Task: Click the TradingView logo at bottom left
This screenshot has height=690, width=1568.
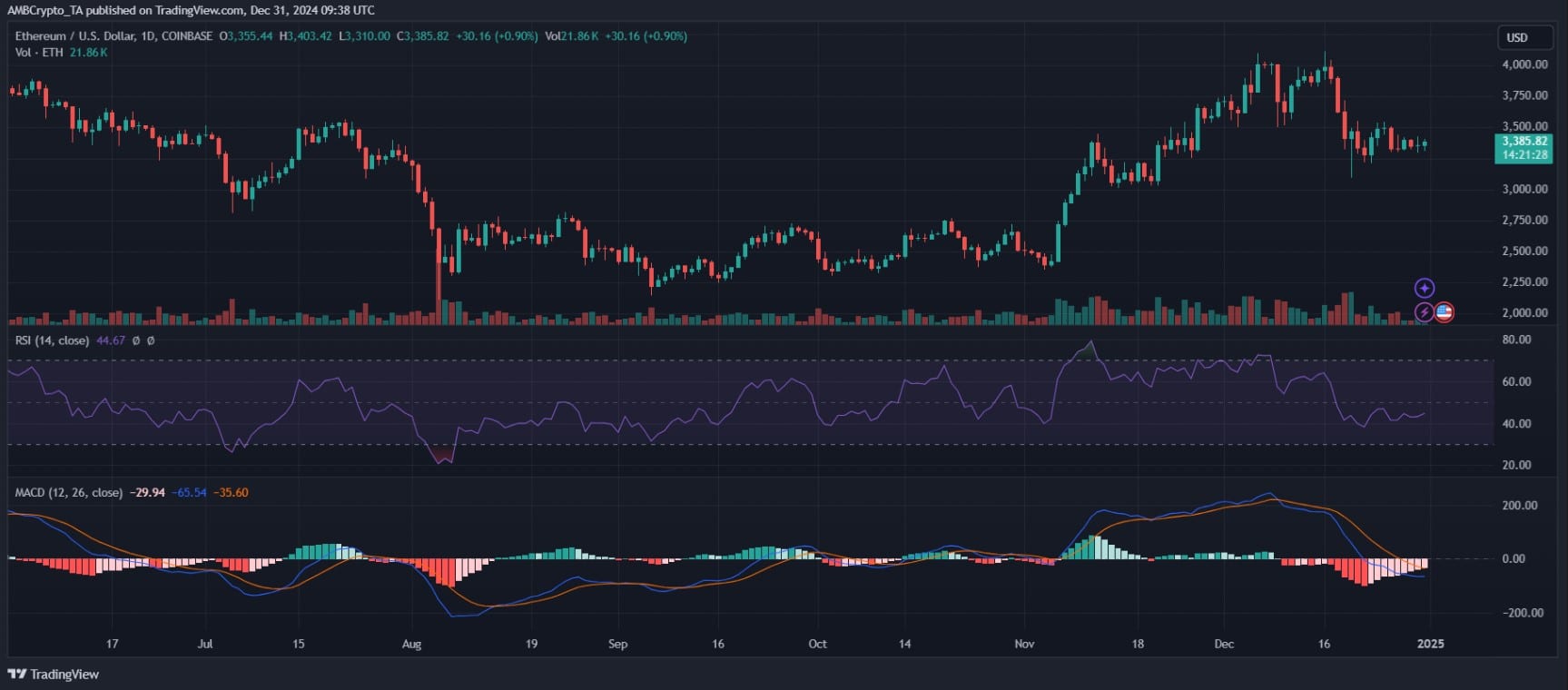Action: (54, 674)
